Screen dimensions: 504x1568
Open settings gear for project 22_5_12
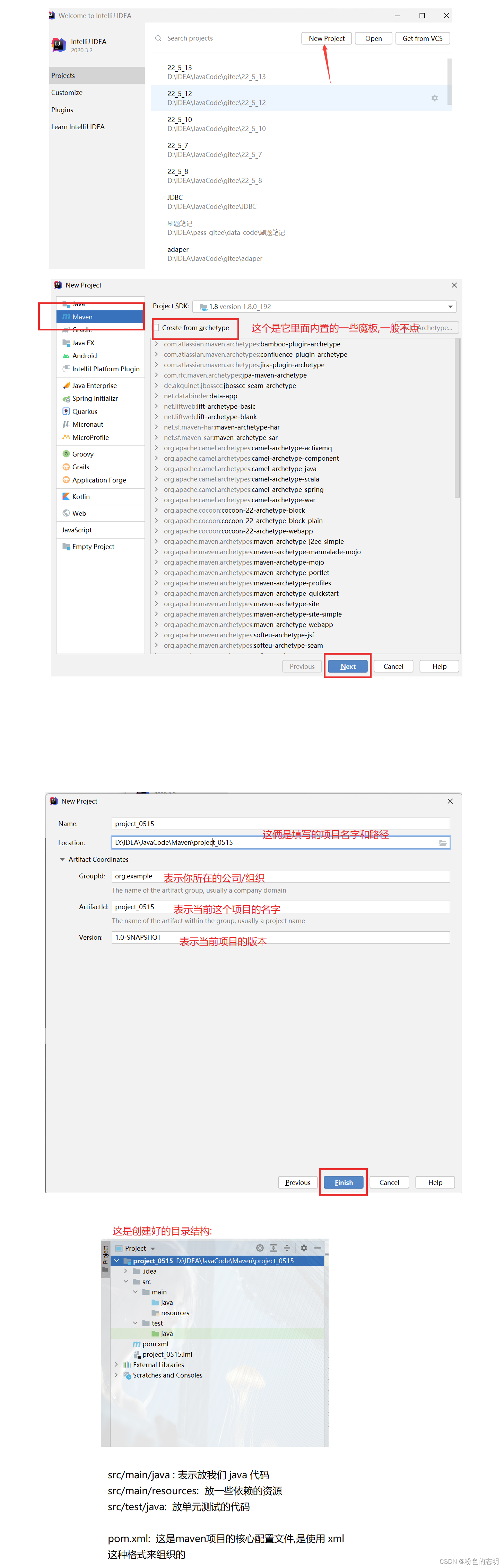click(x=435, y=98)
